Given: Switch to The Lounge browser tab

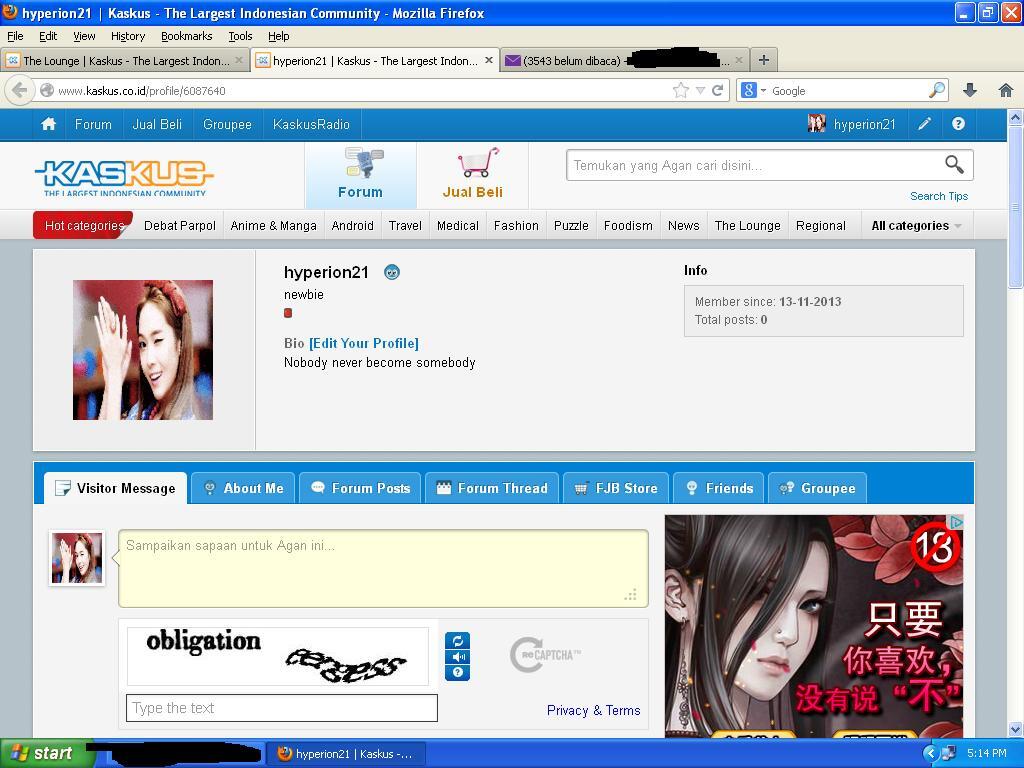Looking at the screenshot, I should point(124,60).
